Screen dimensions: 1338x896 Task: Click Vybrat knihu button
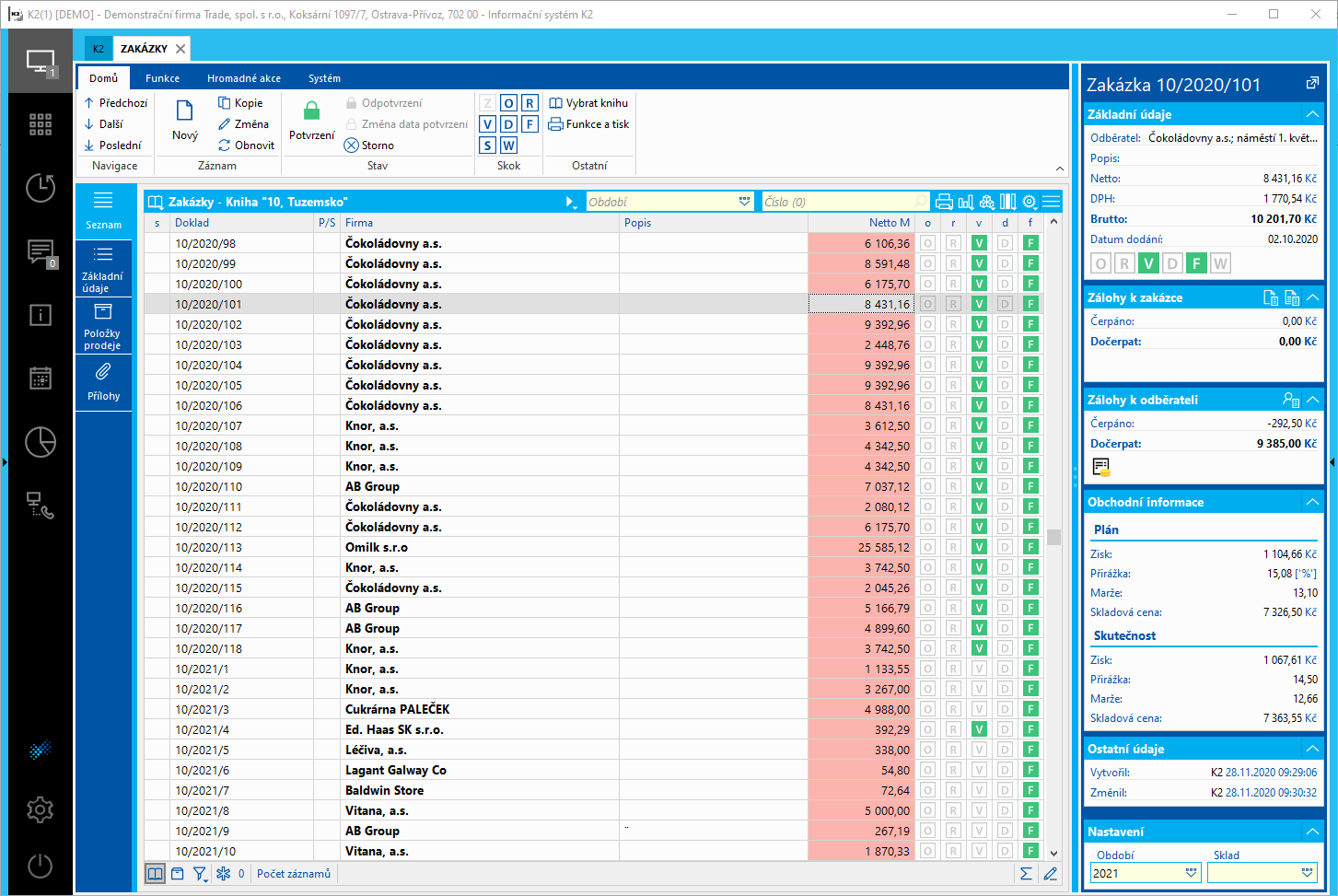click(588, 103)
